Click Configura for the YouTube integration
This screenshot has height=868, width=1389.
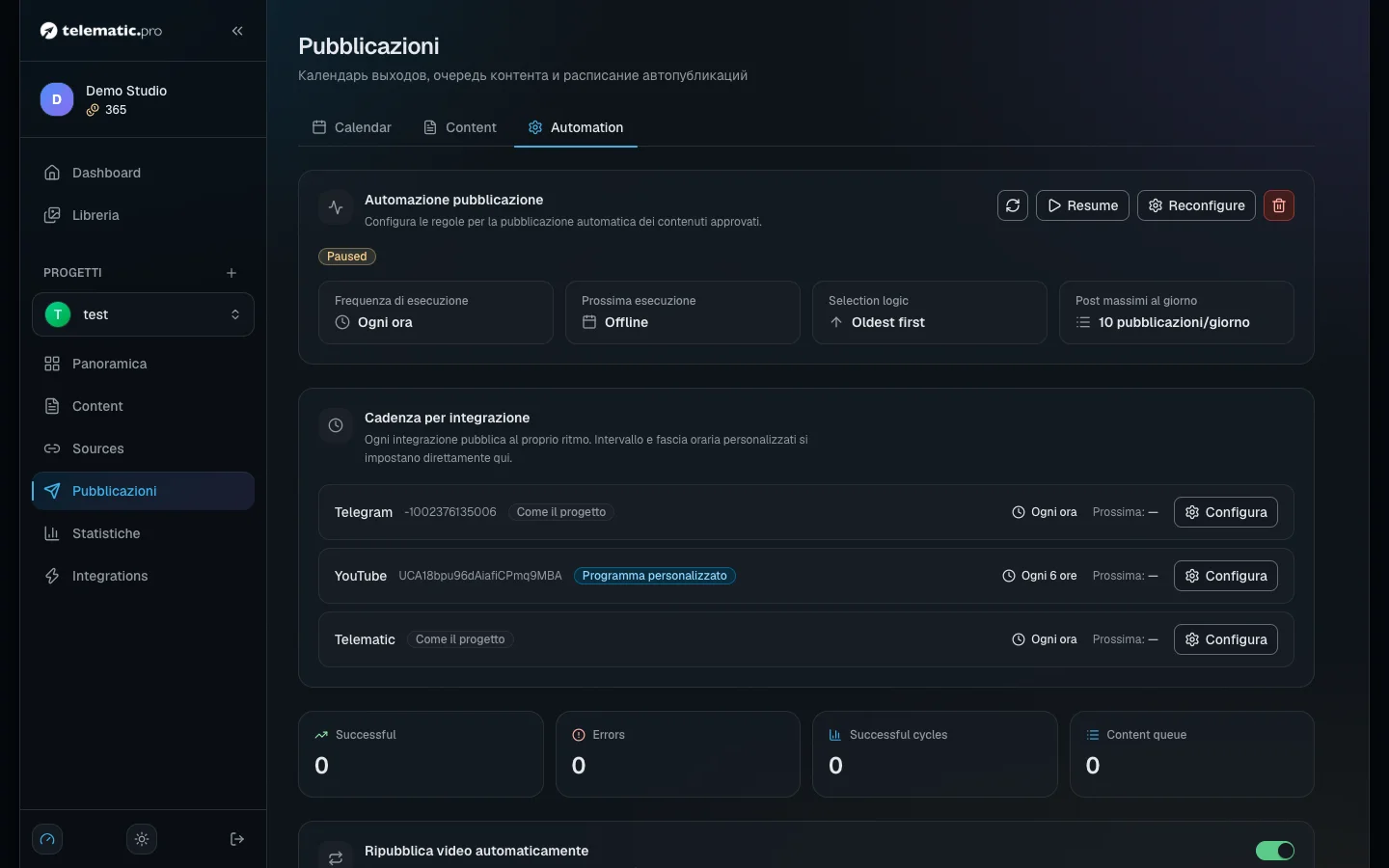tap(1226, 576)
